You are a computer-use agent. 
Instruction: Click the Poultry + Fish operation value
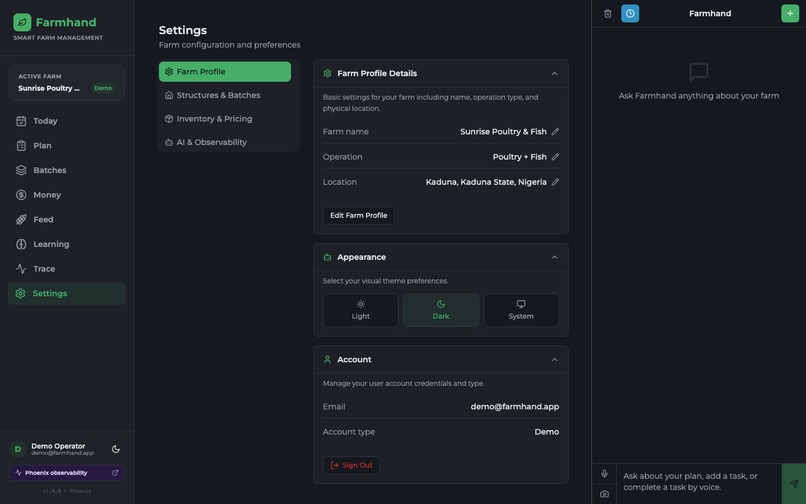[519, 157]
